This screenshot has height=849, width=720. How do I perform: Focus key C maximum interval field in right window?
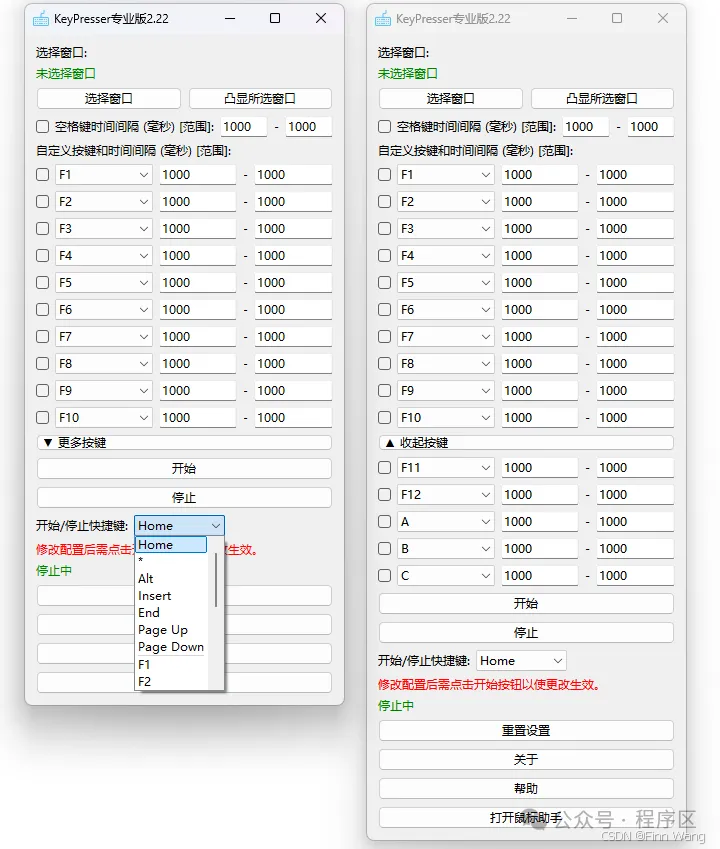pyautogui.click(x=635, y=576)
